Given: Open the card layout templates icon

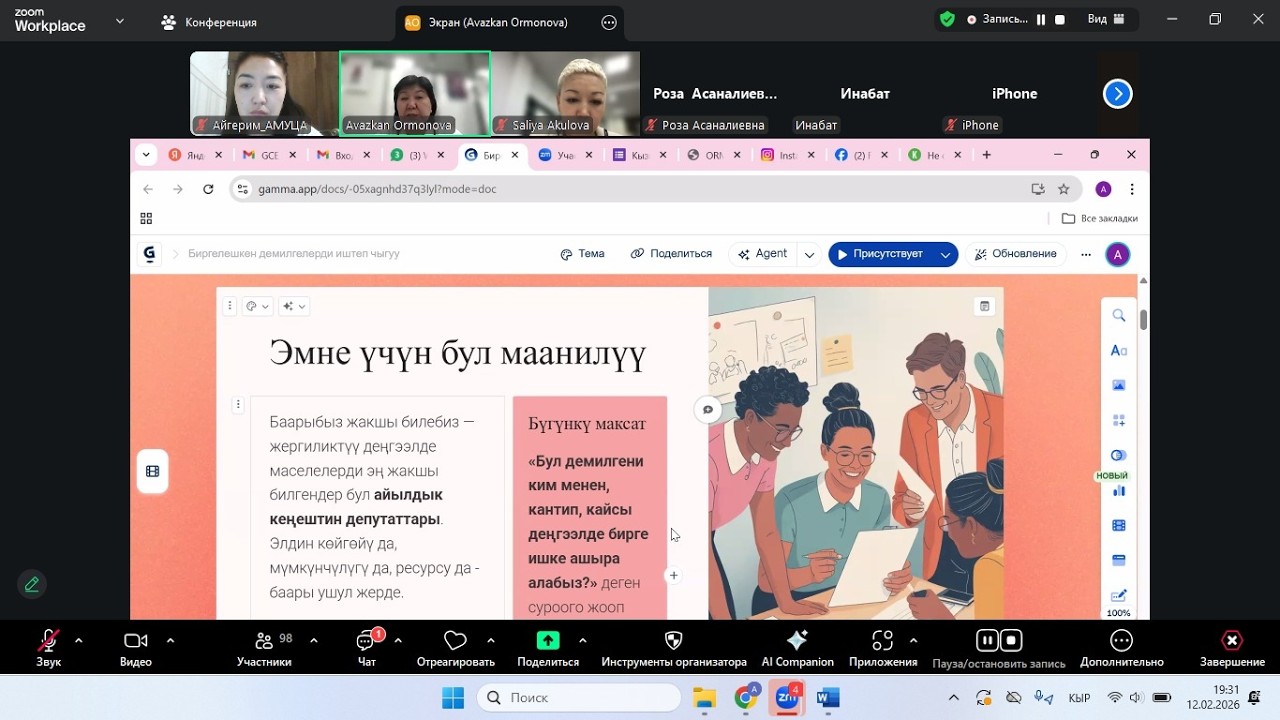Looking at the screenshot, I should [x=1118, y=420].
